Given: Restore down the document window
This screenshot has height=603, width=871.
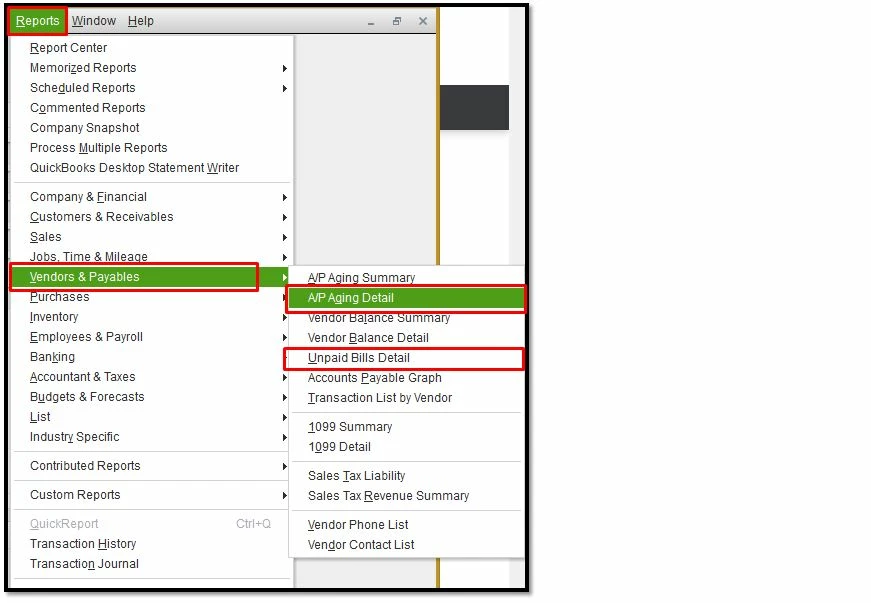Looking at the screenshot, I should click(x=397, y=21).
